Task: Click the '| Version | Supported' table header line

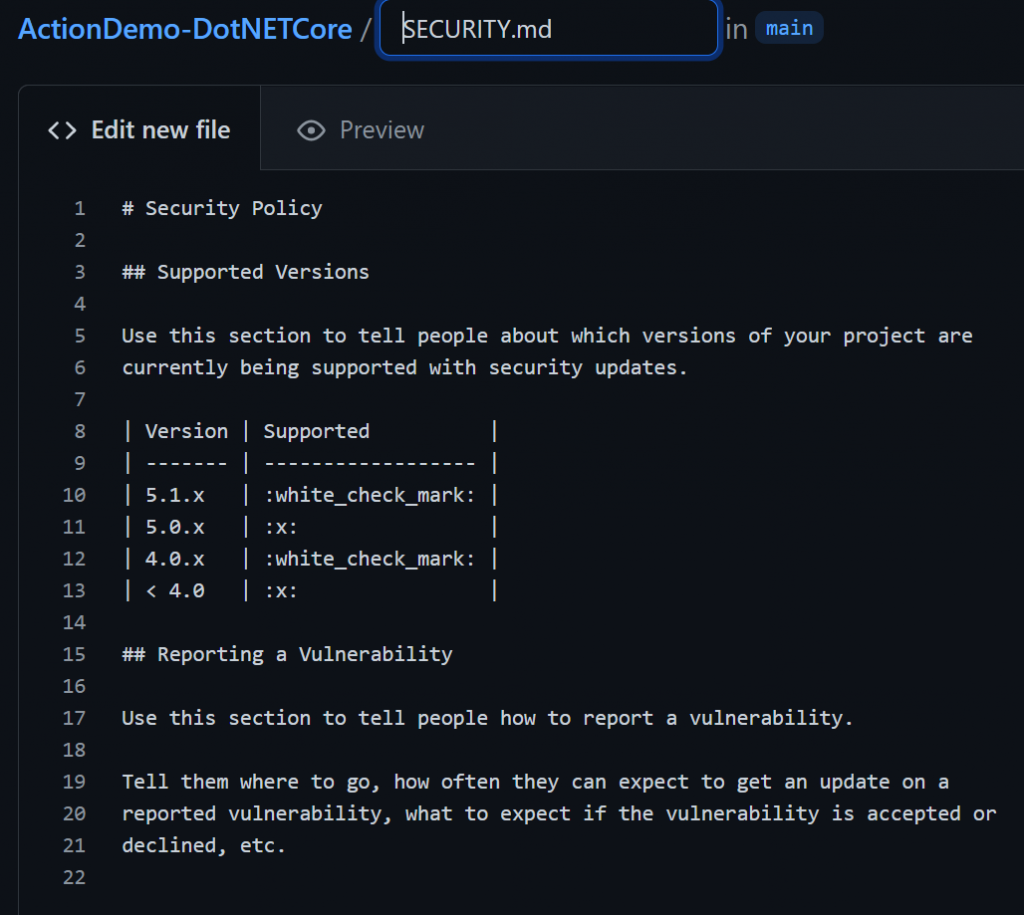Action: pos(311,431)
